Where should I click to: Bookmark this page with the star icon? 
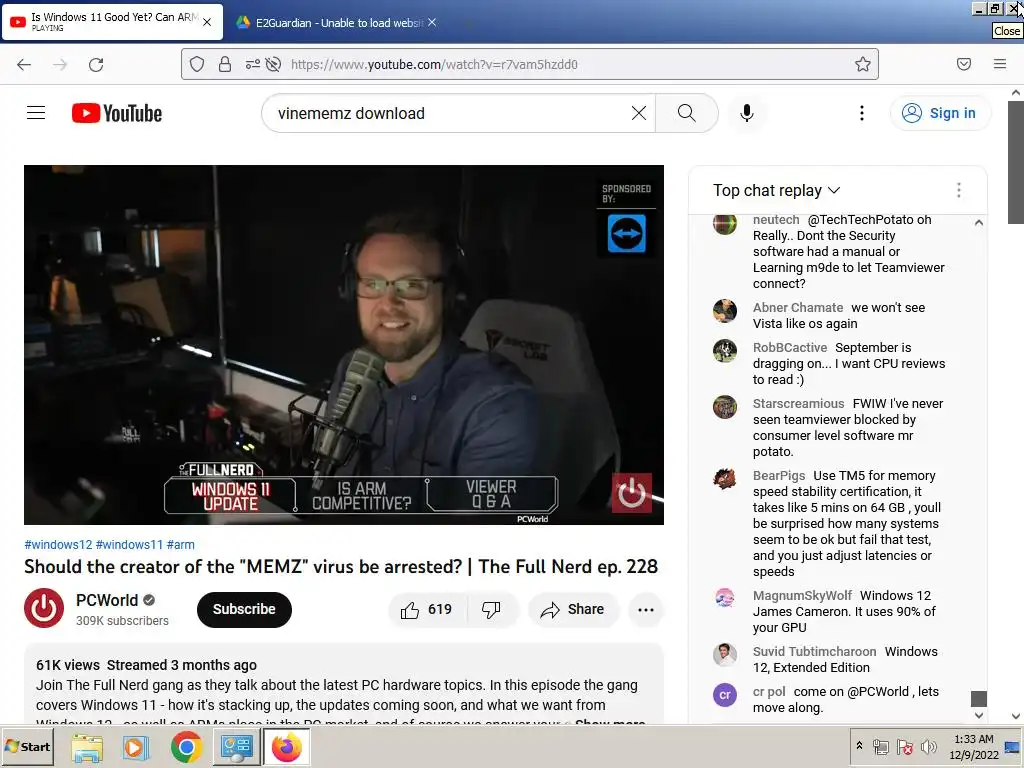tap(863, 64)
